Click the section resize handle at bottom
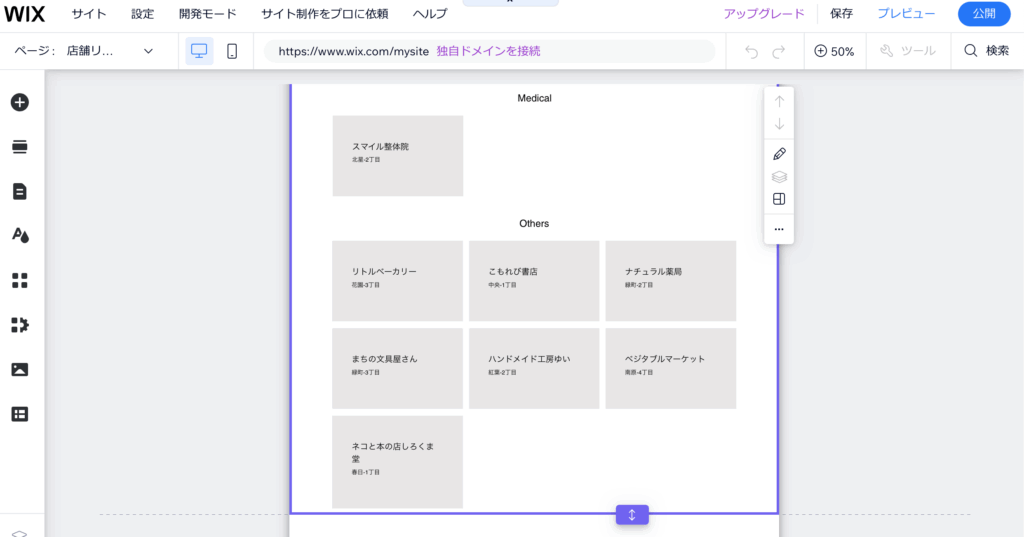The width and height of the screenshot is (1024, 537). click(632, 515)
